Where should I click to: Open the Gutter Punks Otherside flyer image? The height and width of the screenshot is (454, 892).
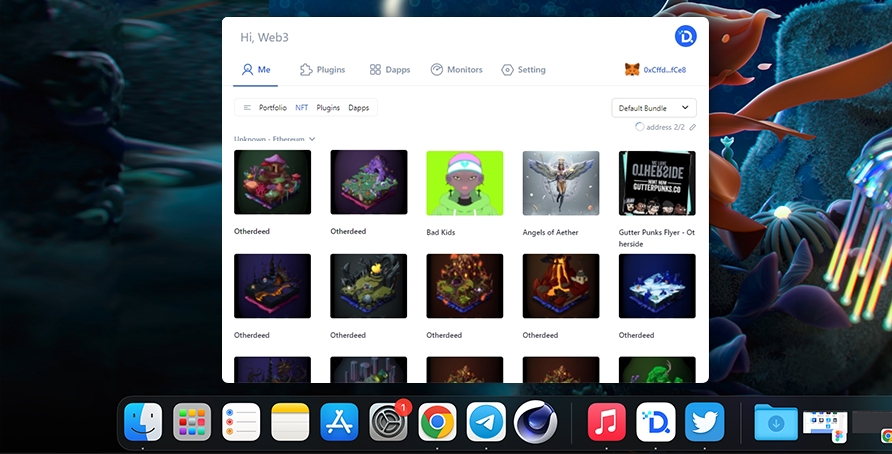(x=657, y=183)
